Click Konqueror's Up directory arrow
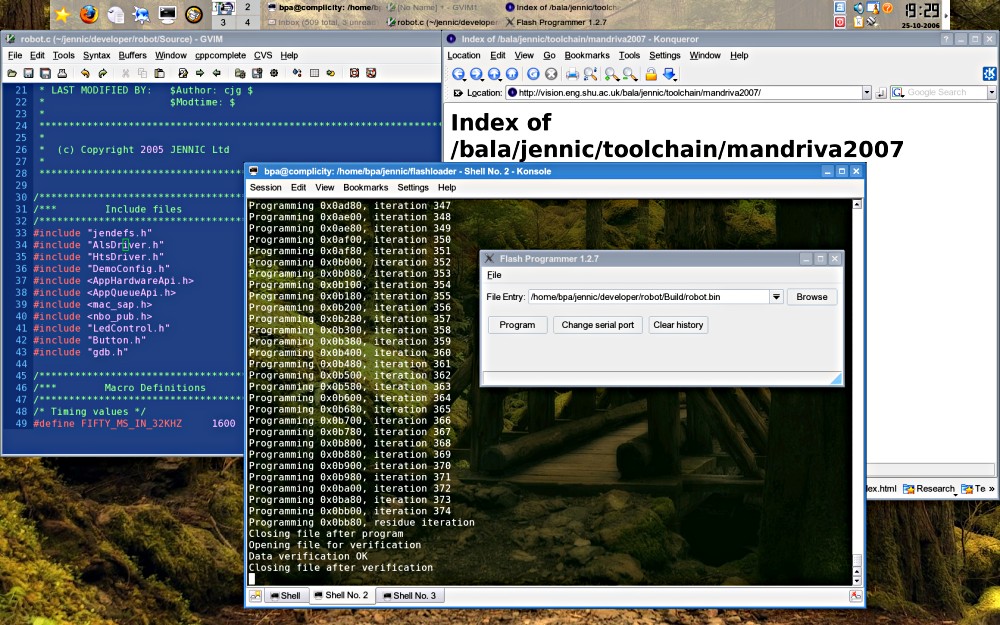The height and width of the screenshot is (625, 1000). 494,74
